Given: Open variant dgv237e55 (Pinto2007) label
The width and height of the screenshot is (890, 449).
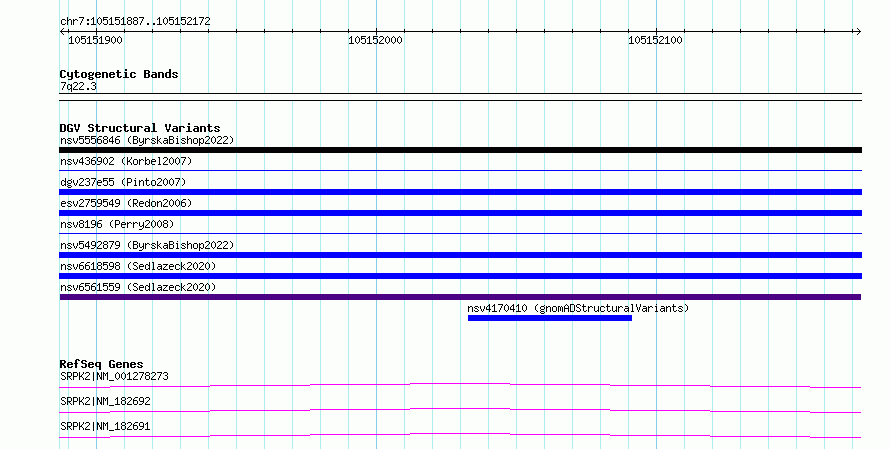Looking at the screenshot, I should (x=123, y=182).
